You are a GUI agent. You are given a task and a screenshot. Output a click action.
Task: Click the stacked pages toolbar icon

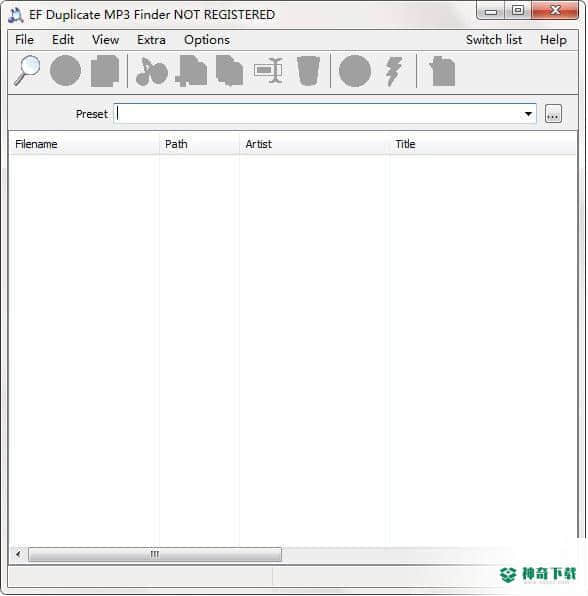(x=105, y=71)
